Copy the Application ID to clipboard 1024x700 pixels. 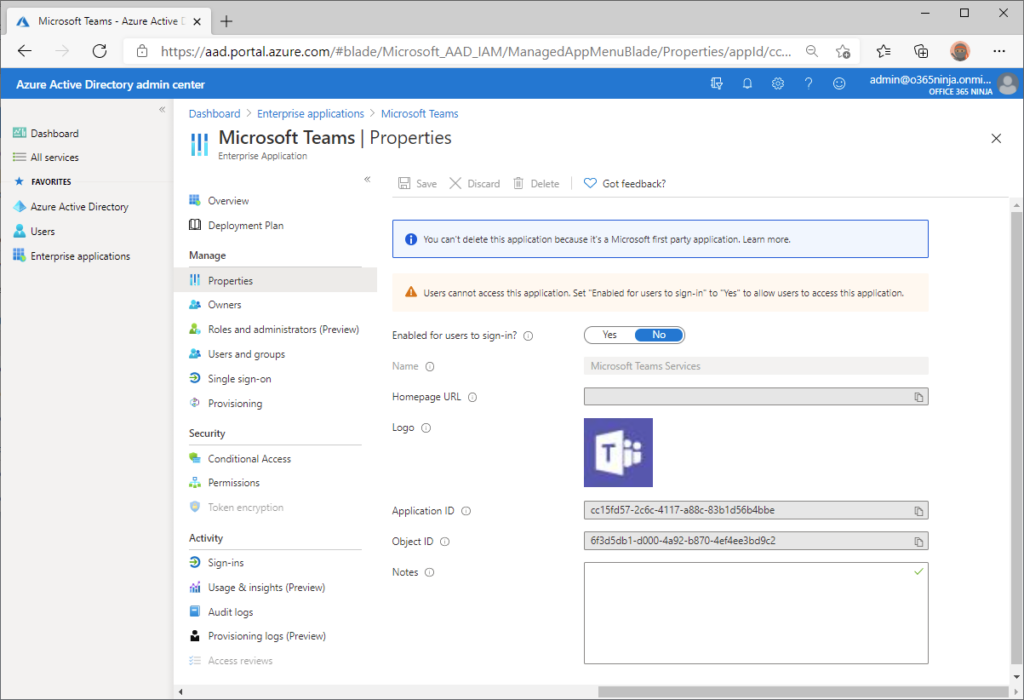pos(918,511)
